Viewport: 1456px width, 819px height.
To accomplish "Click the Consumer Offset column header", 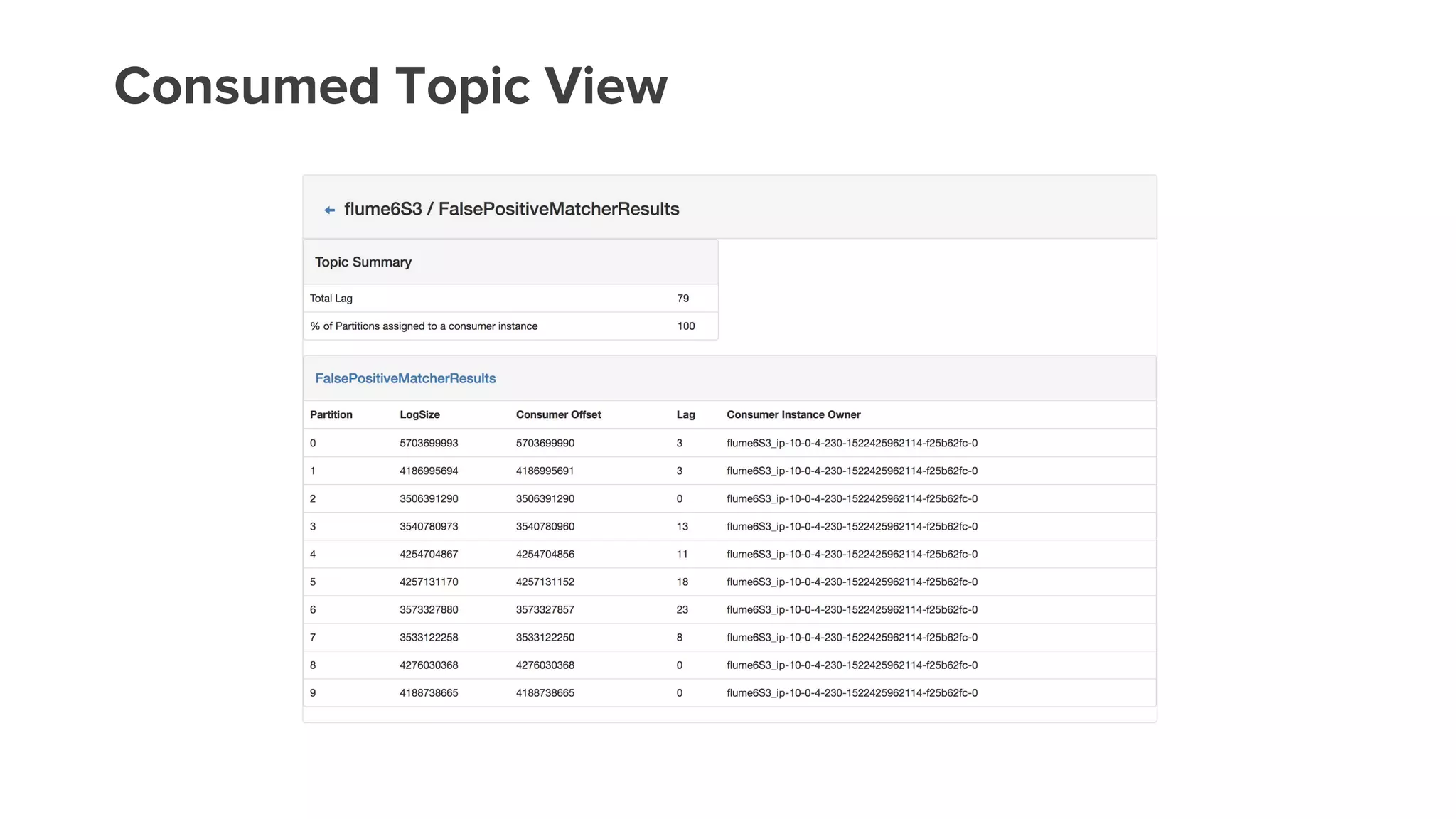I will tap(558, 414).
